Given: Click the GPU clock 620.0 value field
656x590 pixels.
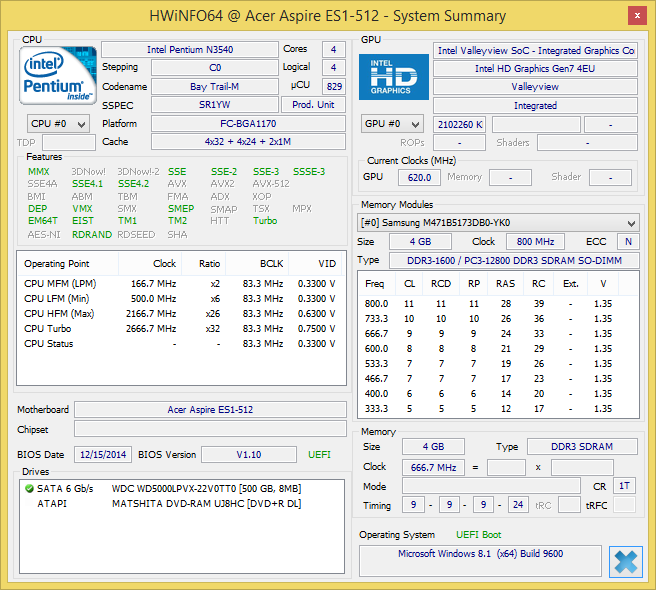Looking at the screenshot, I should coord(418,177).
